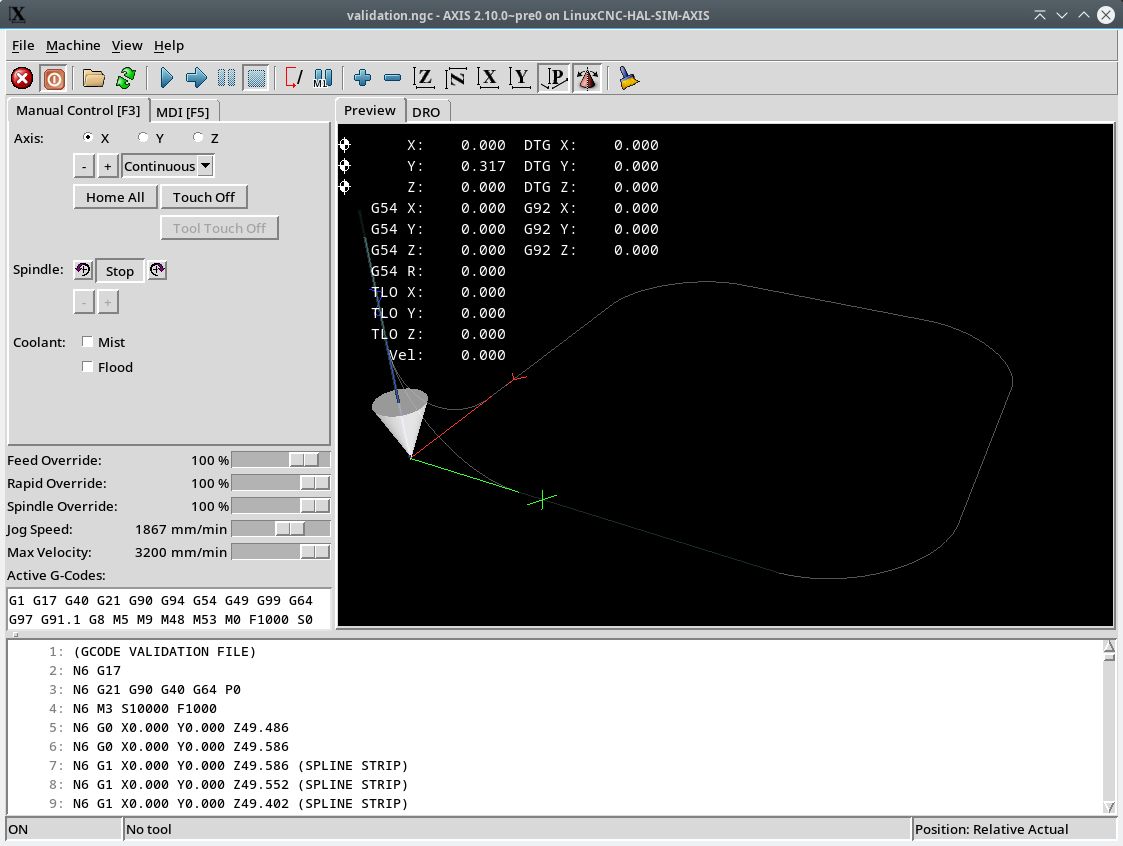Toggle optional pause M1 icon
This screenshot has height=846, width=1123.
coord(323,78)
